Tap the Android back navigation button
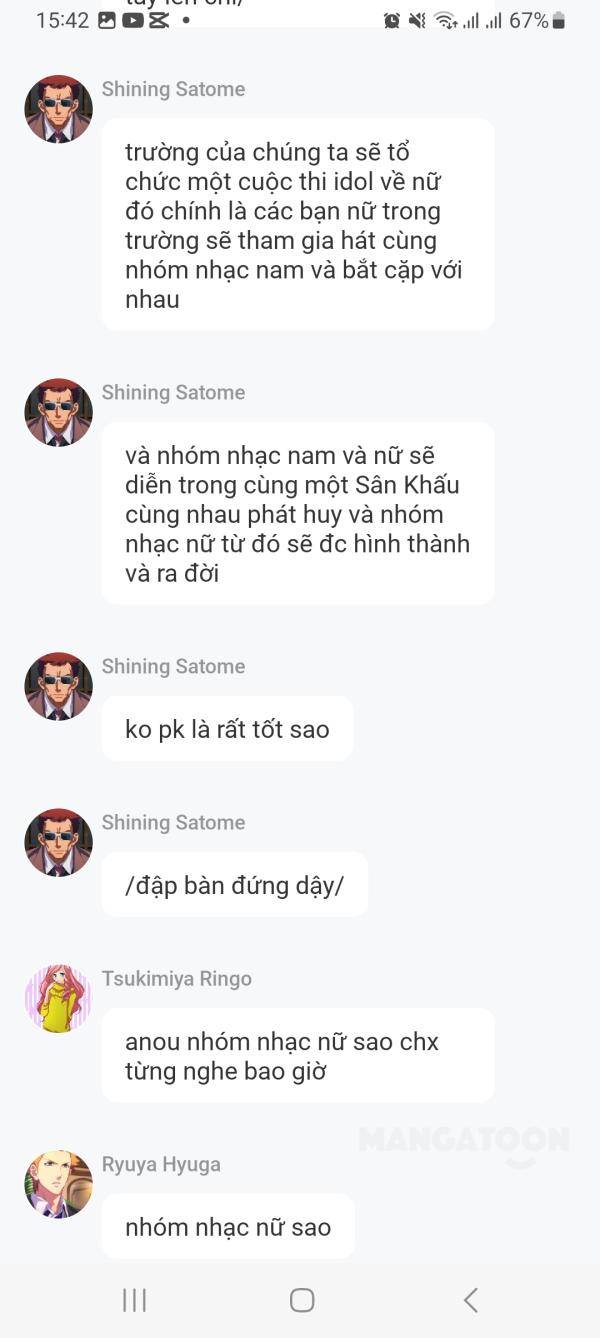 click(470, 1299)
